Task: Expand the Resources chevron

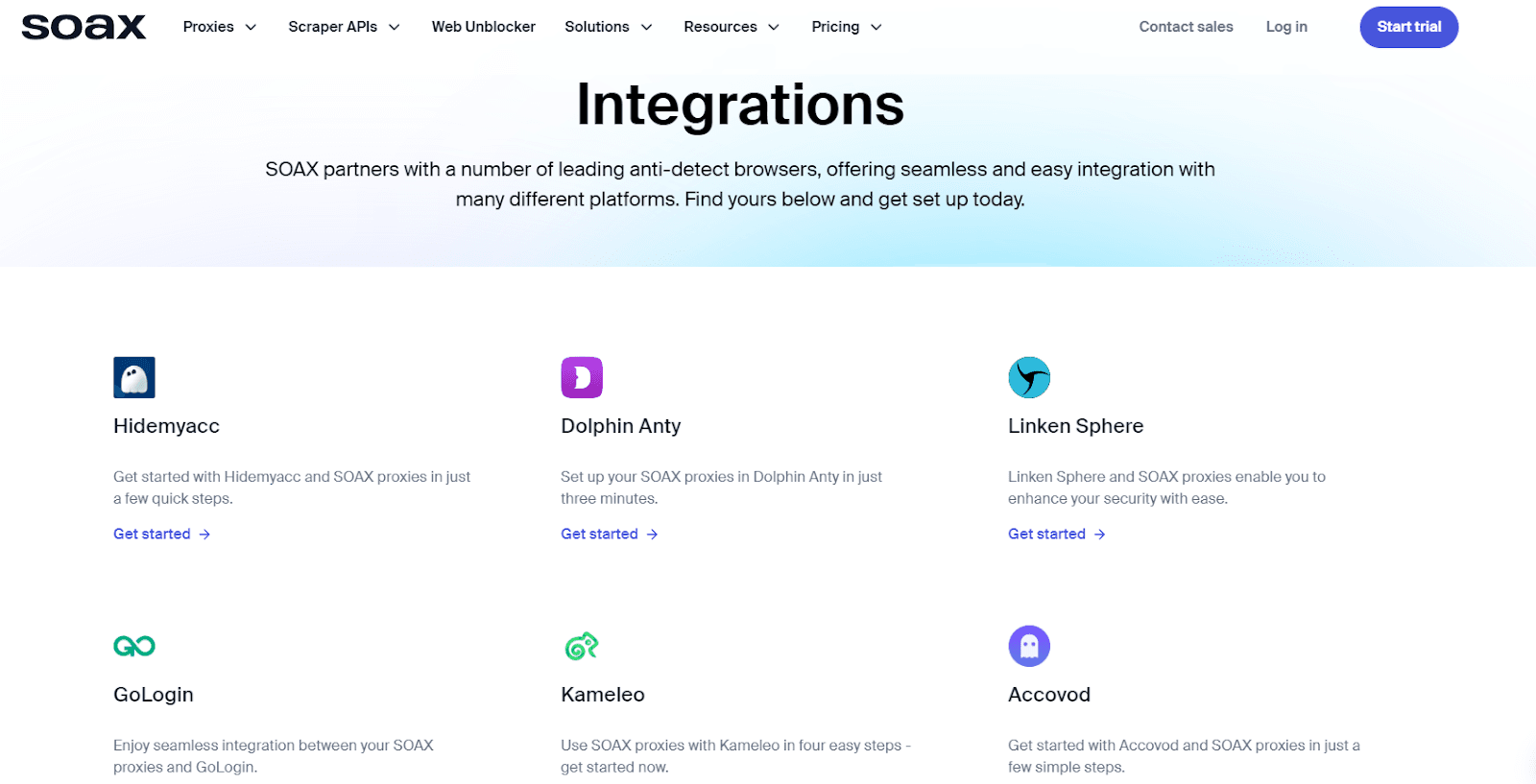Action: pyautogui.click(x=774, y=27)
